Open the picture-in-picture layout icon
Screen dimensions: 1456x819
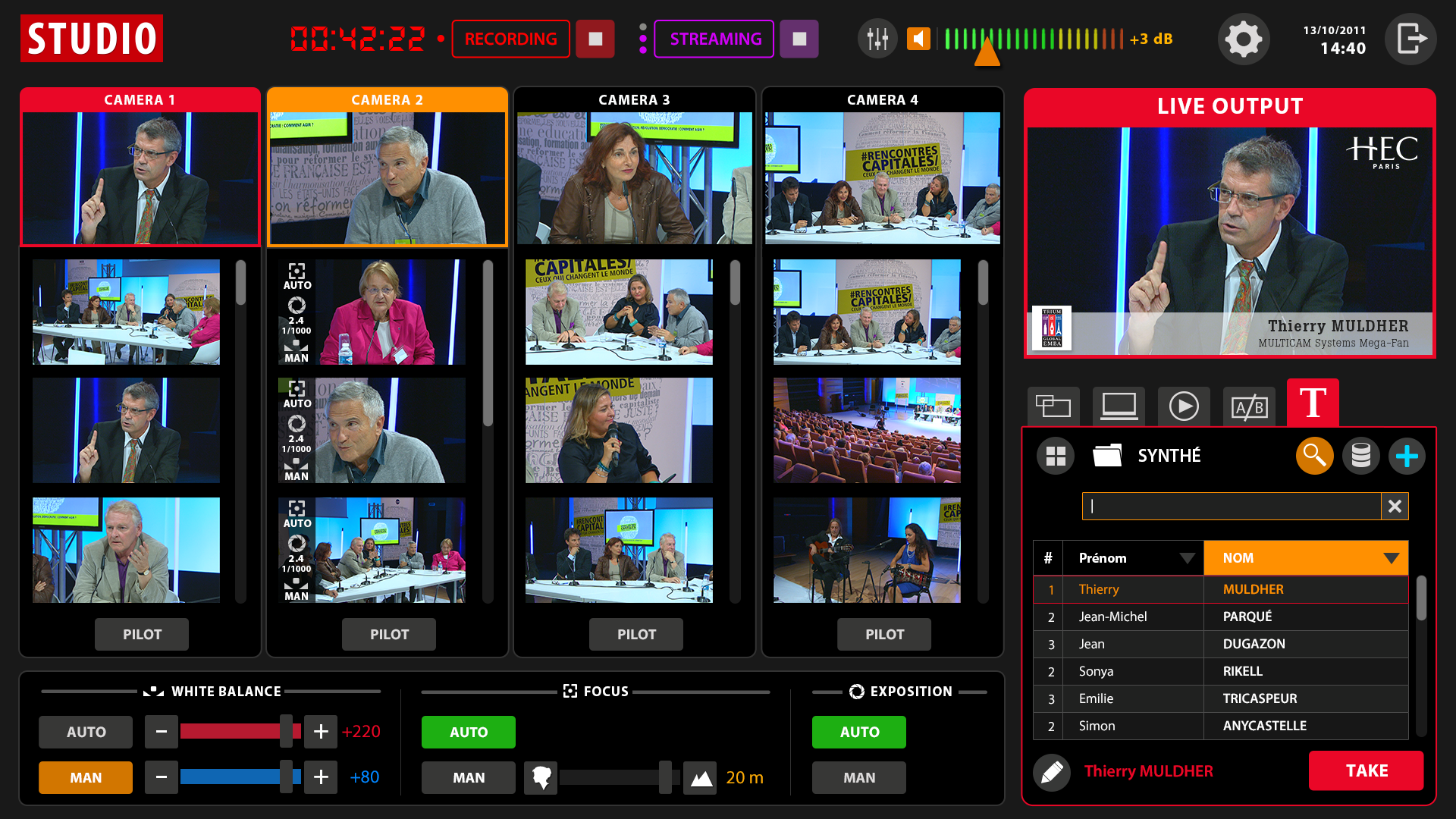[x=1053, y=406]
